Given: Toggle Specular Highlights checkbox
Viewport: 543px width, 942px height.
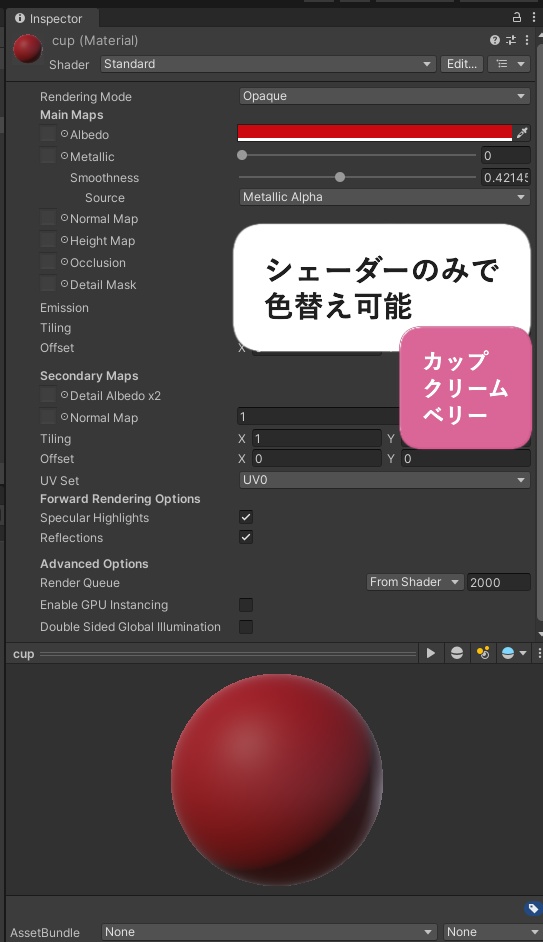Looking at the screenshot, I should point(246,517).
